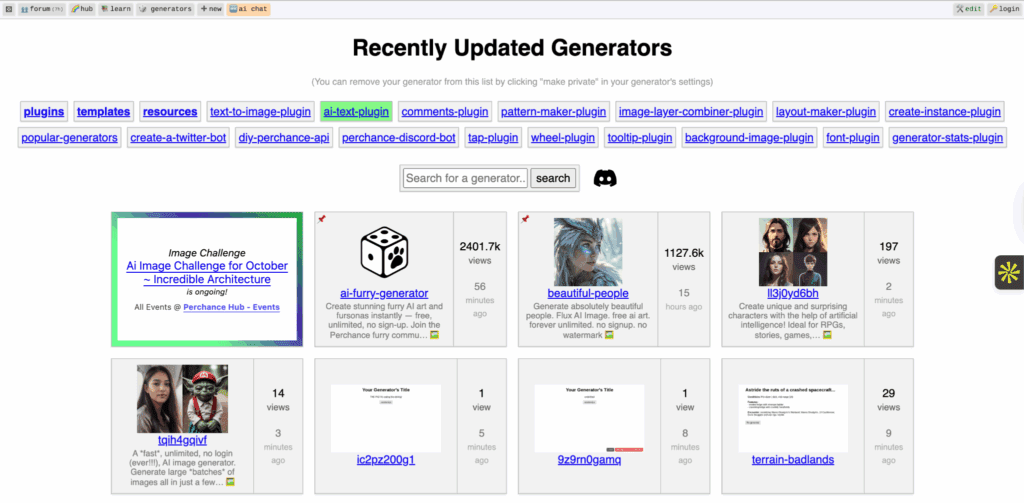1024x503 pixels.
Task: Select the highlighted ai-text-plugin tag
Action: (356, 112)
